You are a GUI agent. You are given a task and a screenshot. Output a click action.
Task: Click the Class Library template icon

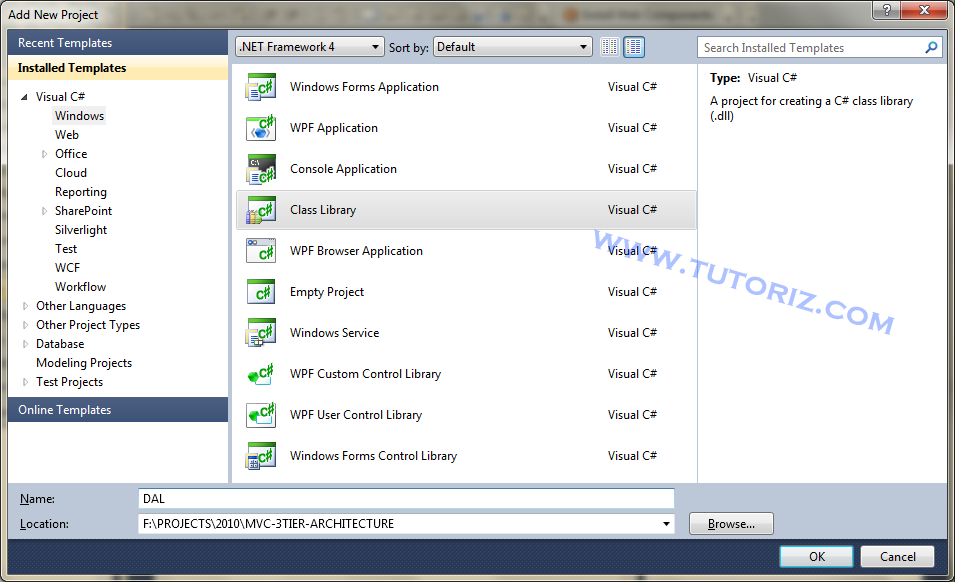pyautogui.click(x=261, y=210)
